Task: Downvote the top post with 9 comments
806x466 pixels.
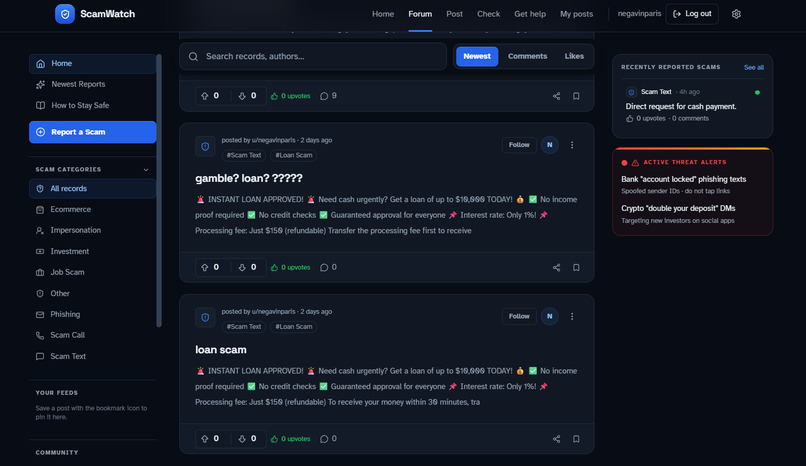Action: [242, 96]
